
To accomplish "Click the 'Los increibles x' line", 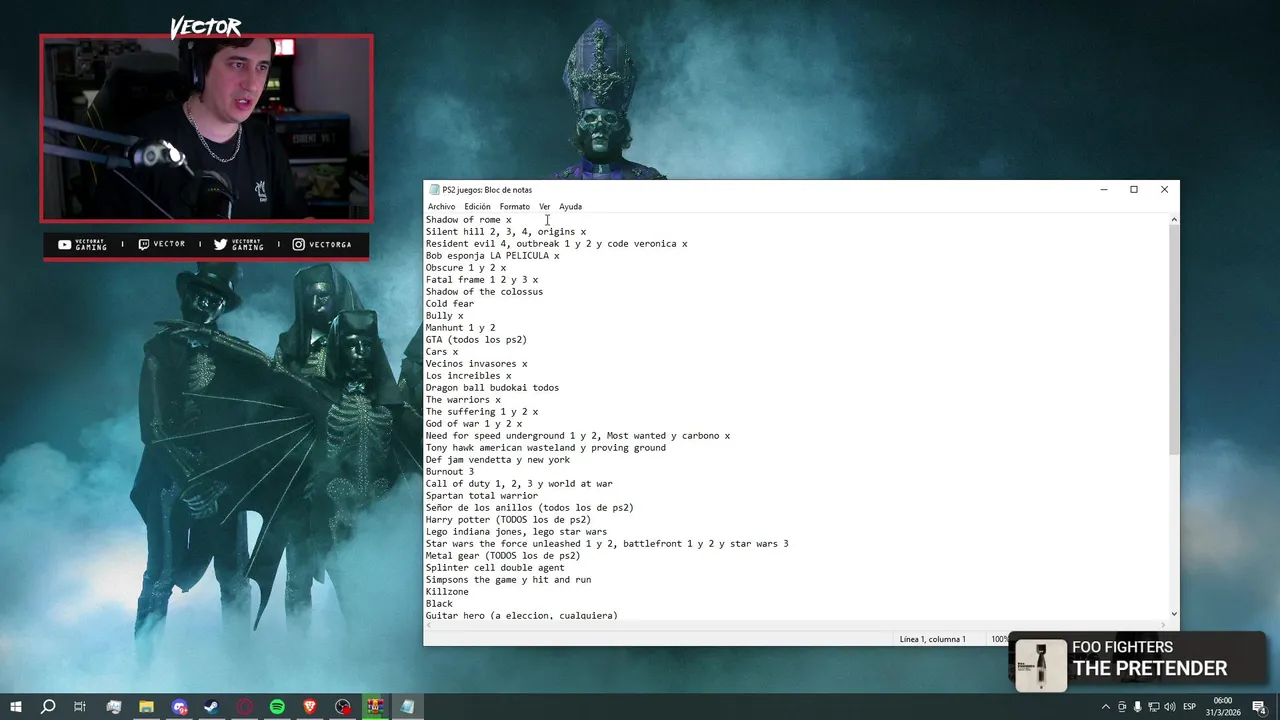I will (x=468, y=376).
